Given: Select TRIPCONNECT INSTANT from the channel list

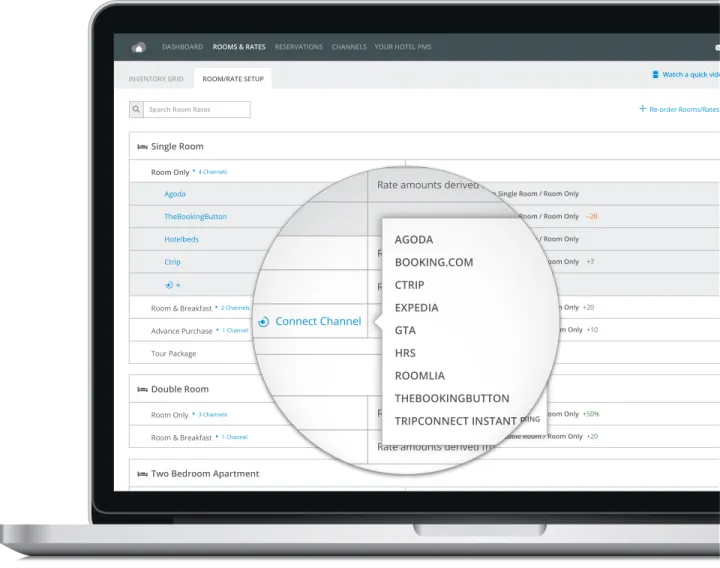Looking at the screenshot, I should tap(456, 421).
